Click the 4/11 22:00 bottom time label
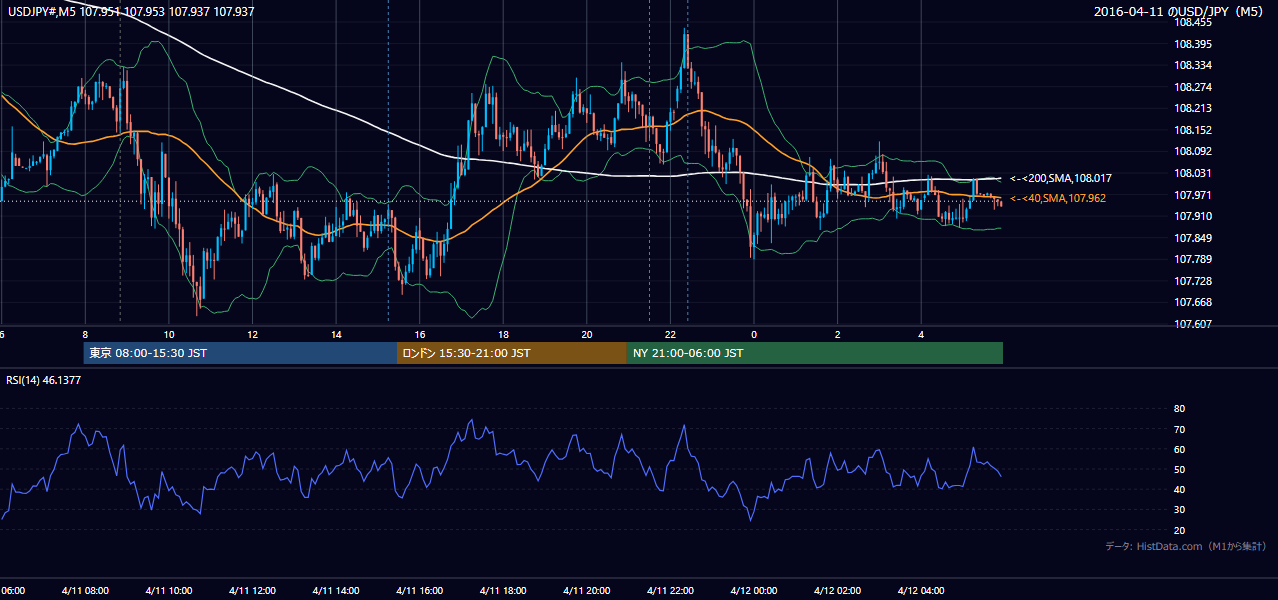 coord(670,591)
